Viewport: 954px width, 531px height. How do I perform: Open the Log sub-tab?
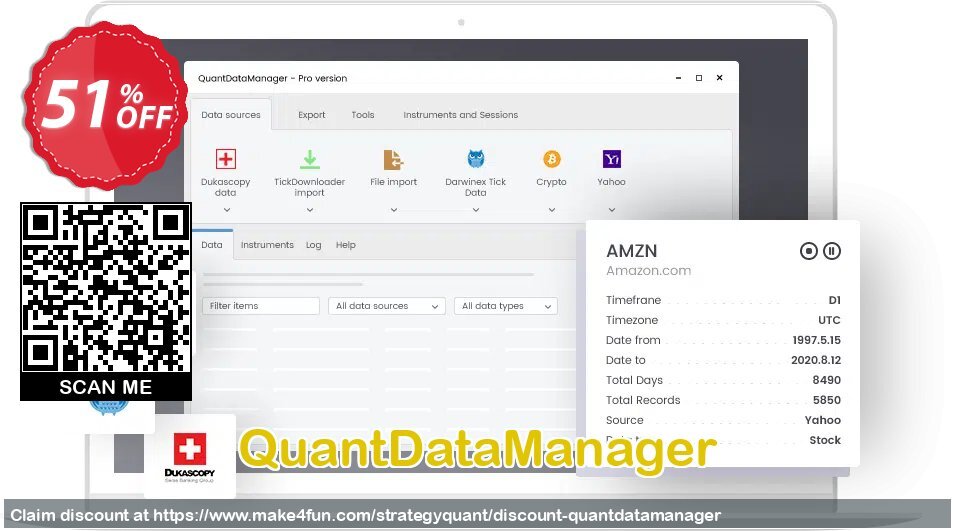[313, 245]
